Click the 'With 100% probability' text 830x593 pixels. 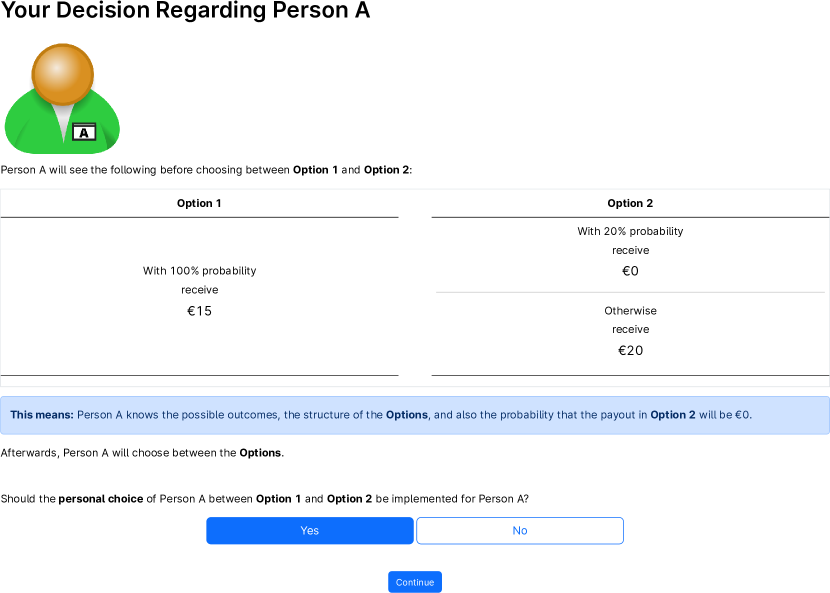200,271
